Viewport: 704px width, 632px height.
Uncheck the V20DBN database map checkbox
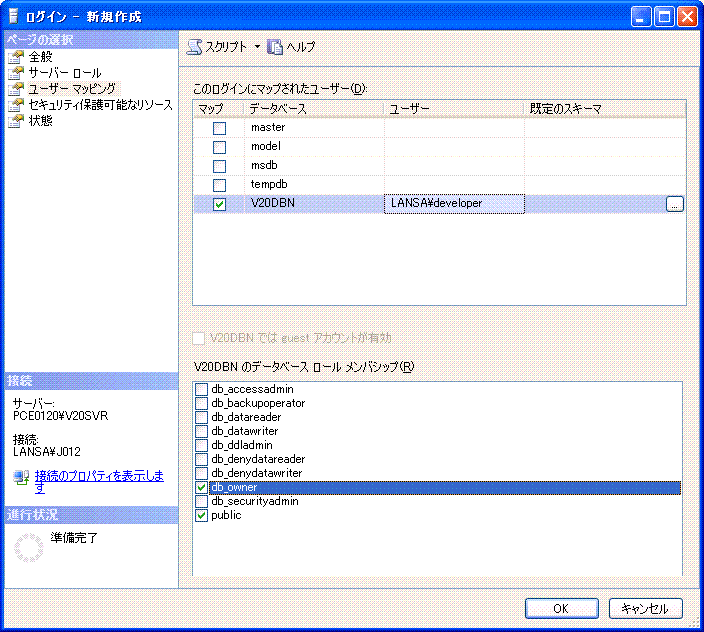pos(219,204)
